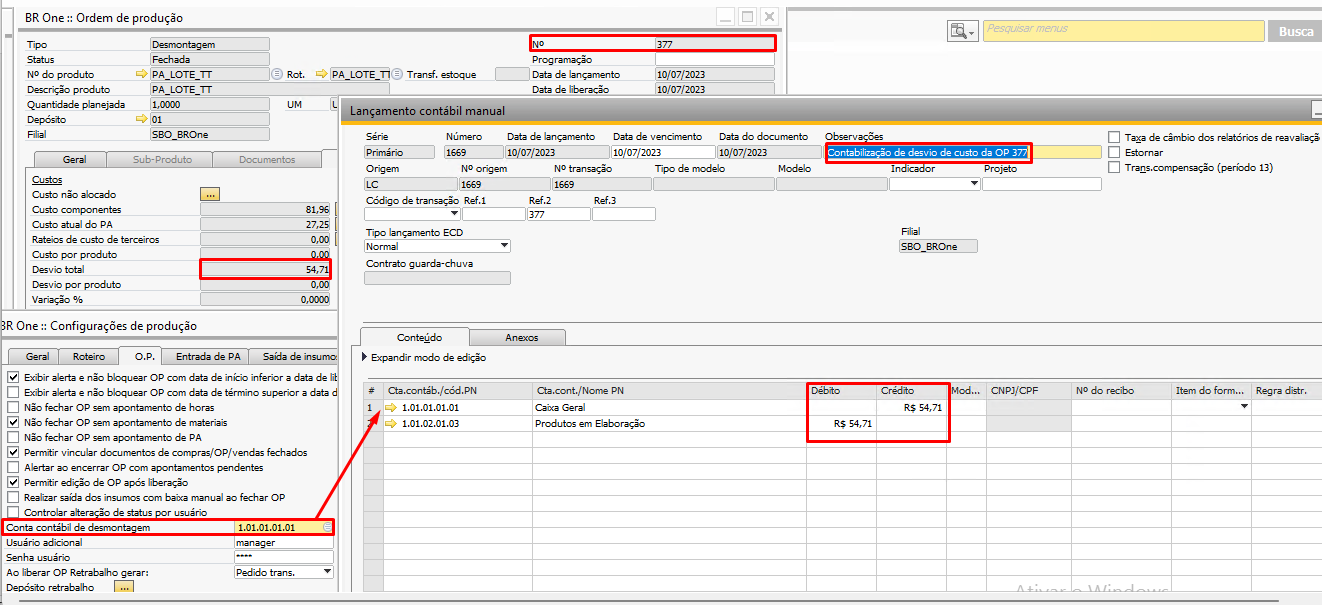1322x605 pixels.
Task: Open chooser icon in Conta contábil de desmontagem field
Action: pos(327,527)
